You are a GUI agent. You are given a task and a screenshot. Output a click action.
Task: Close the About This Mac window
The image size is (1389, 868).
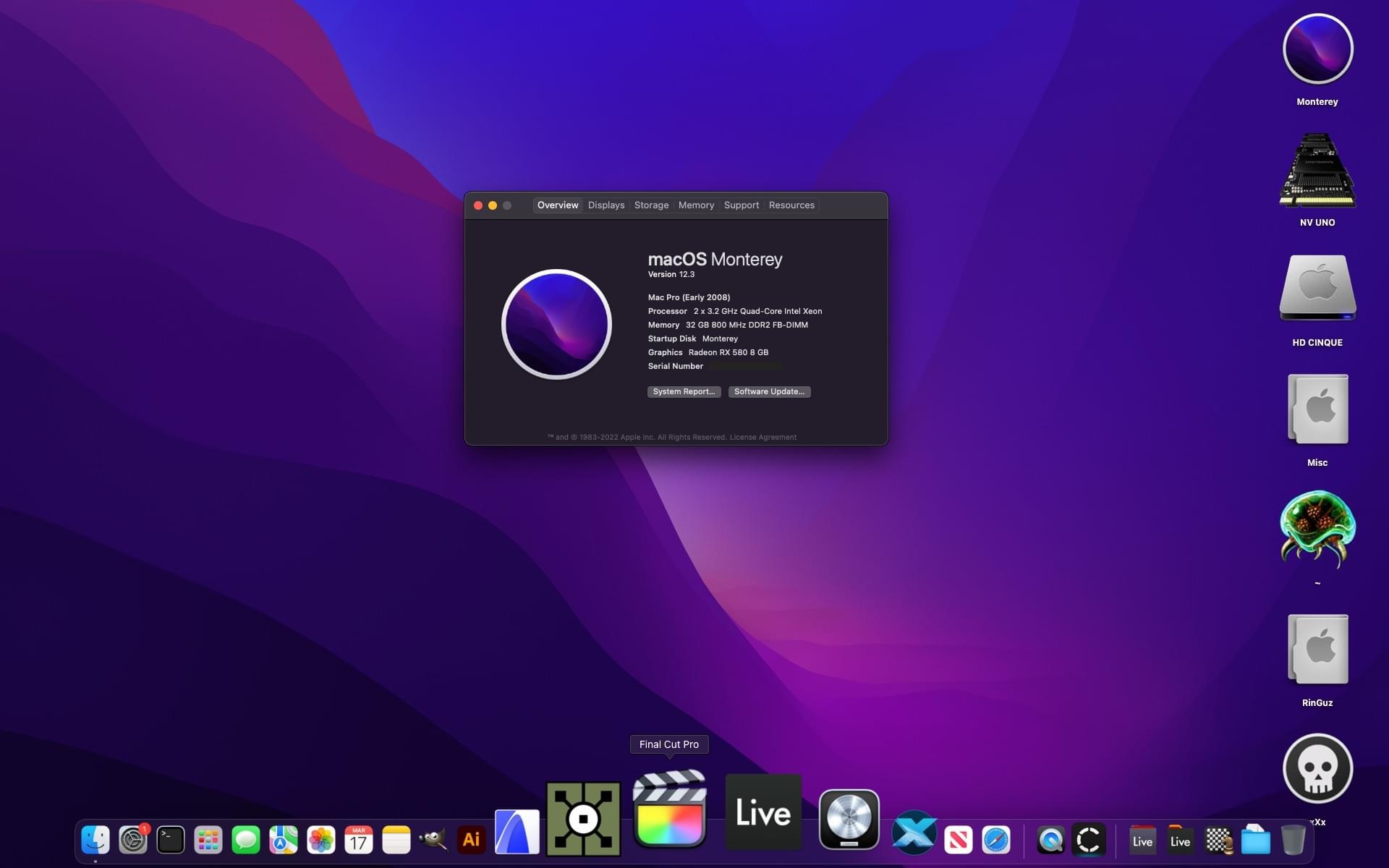(478, 205)
